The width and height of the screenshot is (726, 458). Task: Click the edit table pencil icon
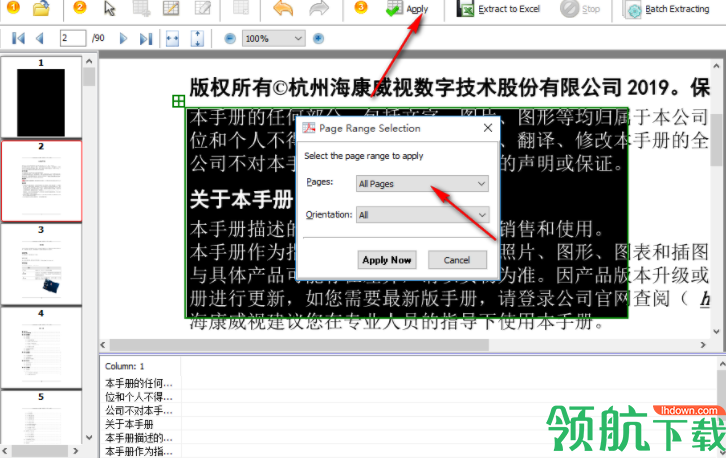pos(171,8)
